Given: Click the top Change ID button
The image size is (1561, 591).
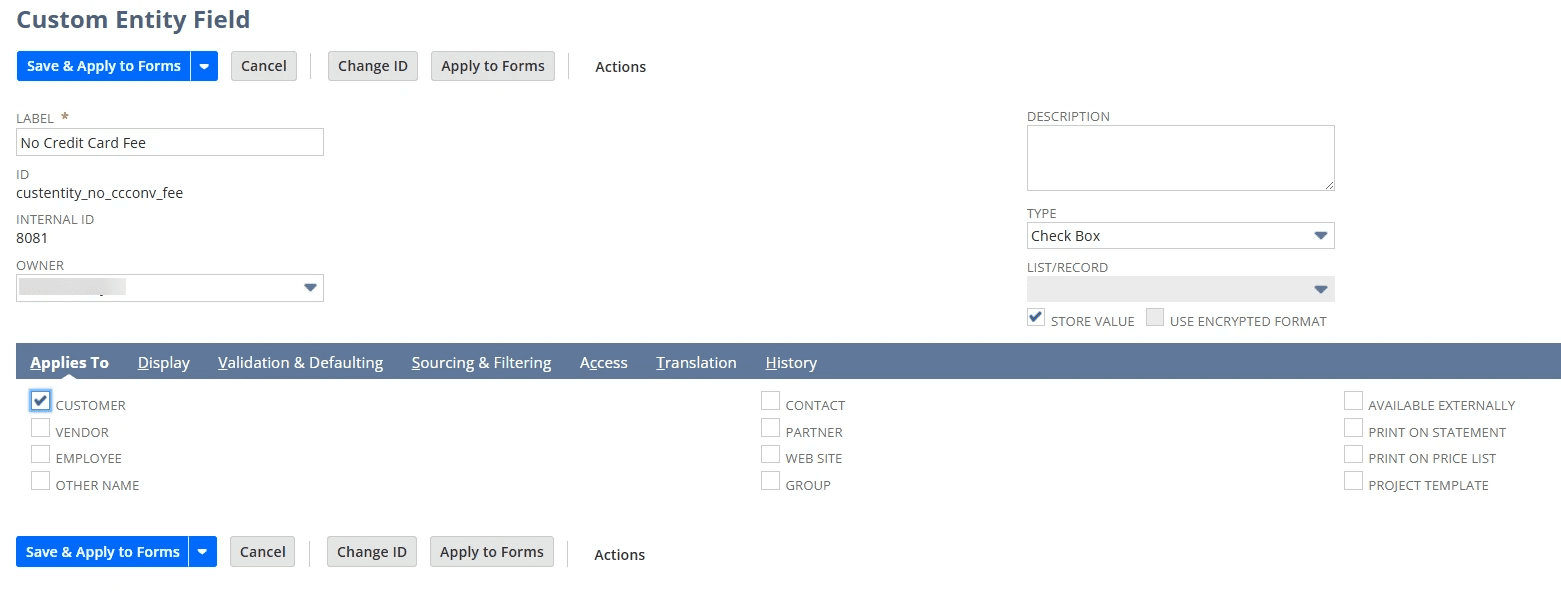Looking at the screenshot, I should click(373, 66).
